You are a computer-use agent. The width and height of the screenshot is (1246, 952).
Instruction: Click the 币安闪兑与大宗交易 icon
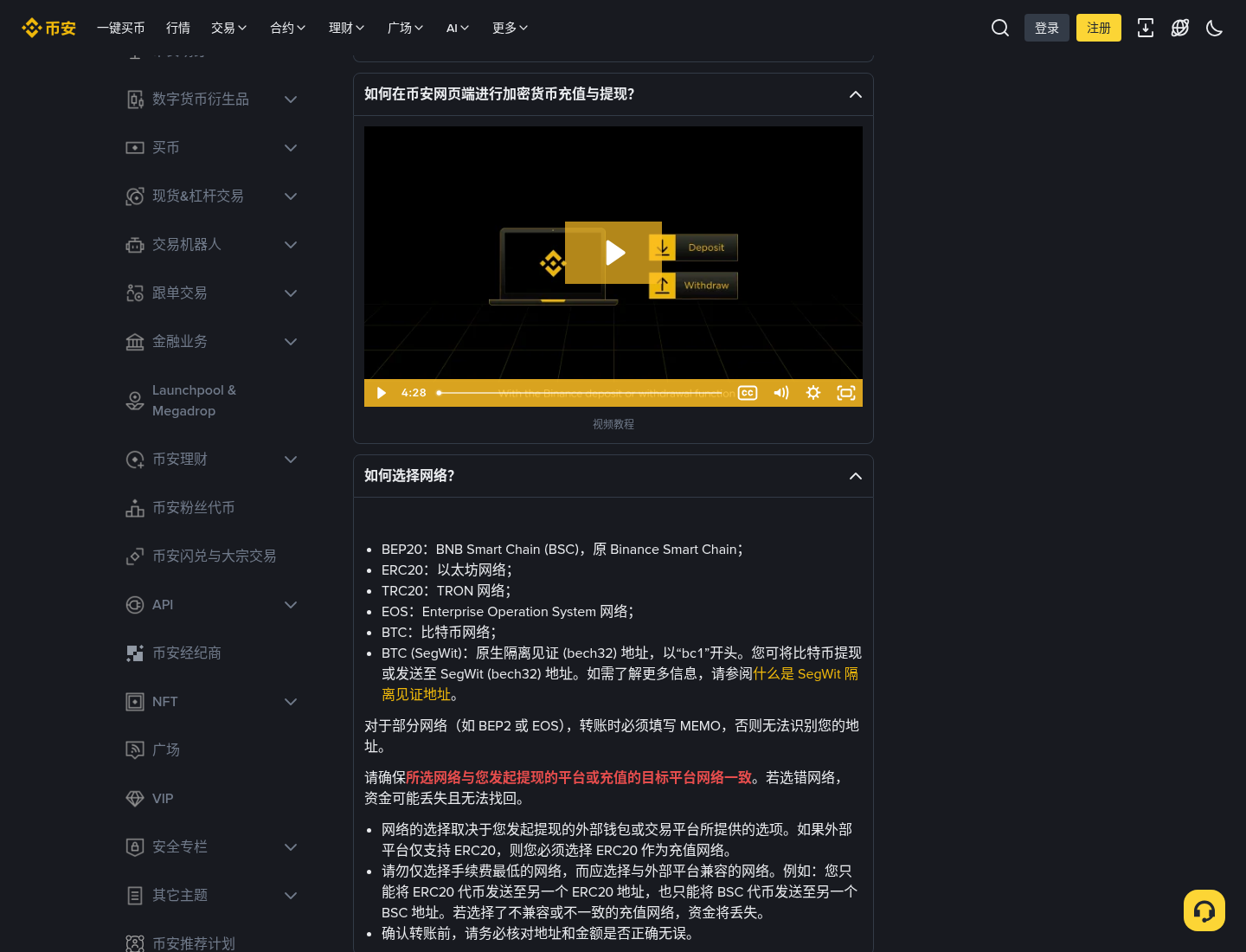[135, 556]
